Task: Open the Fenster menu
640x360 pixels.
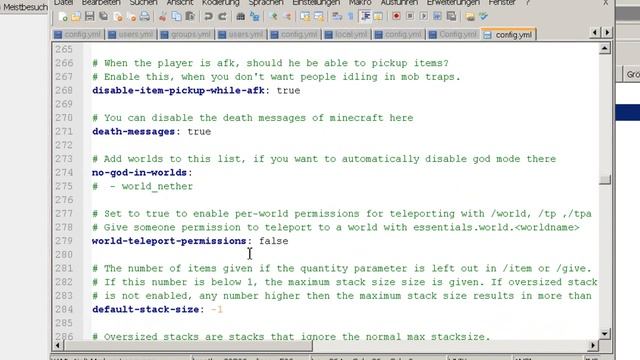Action: [x=502, y=2]
